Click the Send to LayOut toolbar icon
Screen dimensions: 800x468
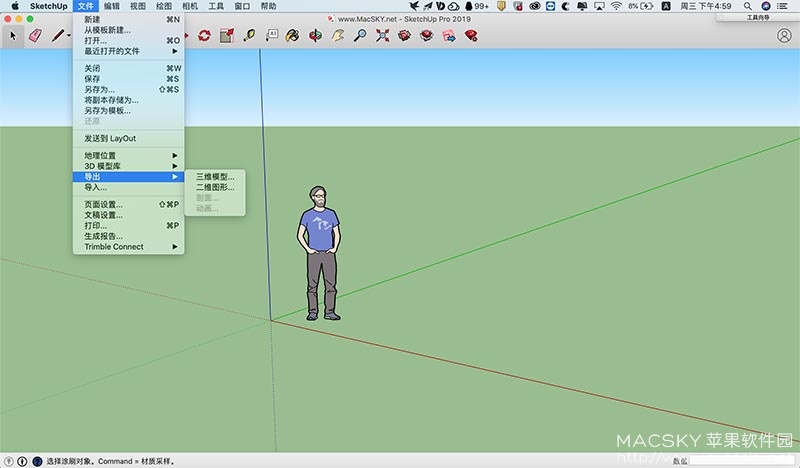[449, 36]
